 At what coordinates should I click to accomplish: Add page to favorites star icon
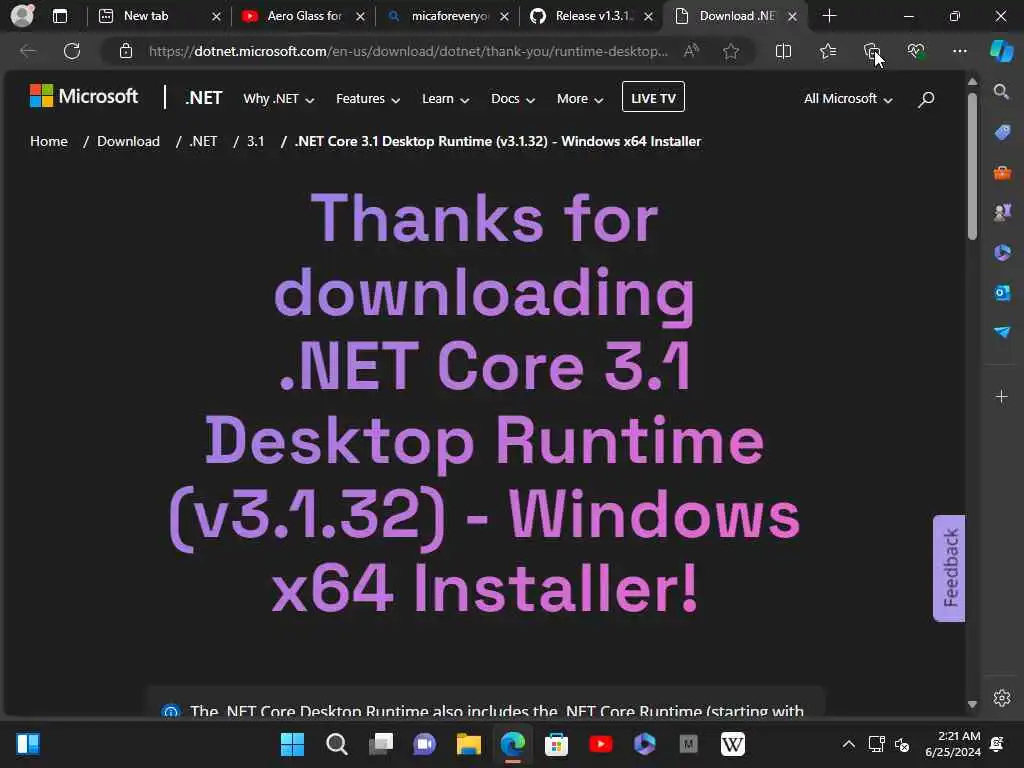pyautogui.click(x=731, y=51)
